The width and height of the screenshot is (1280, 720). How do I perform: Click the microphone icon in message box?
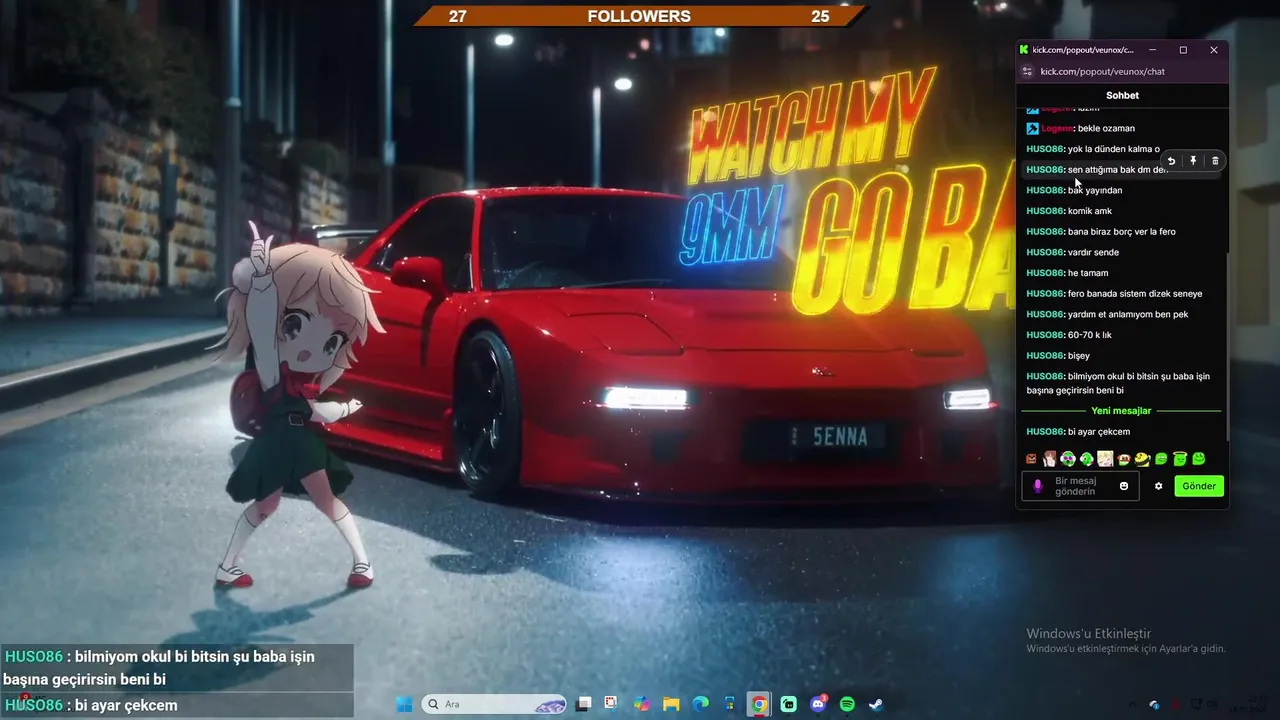[x=1038, y=486]
